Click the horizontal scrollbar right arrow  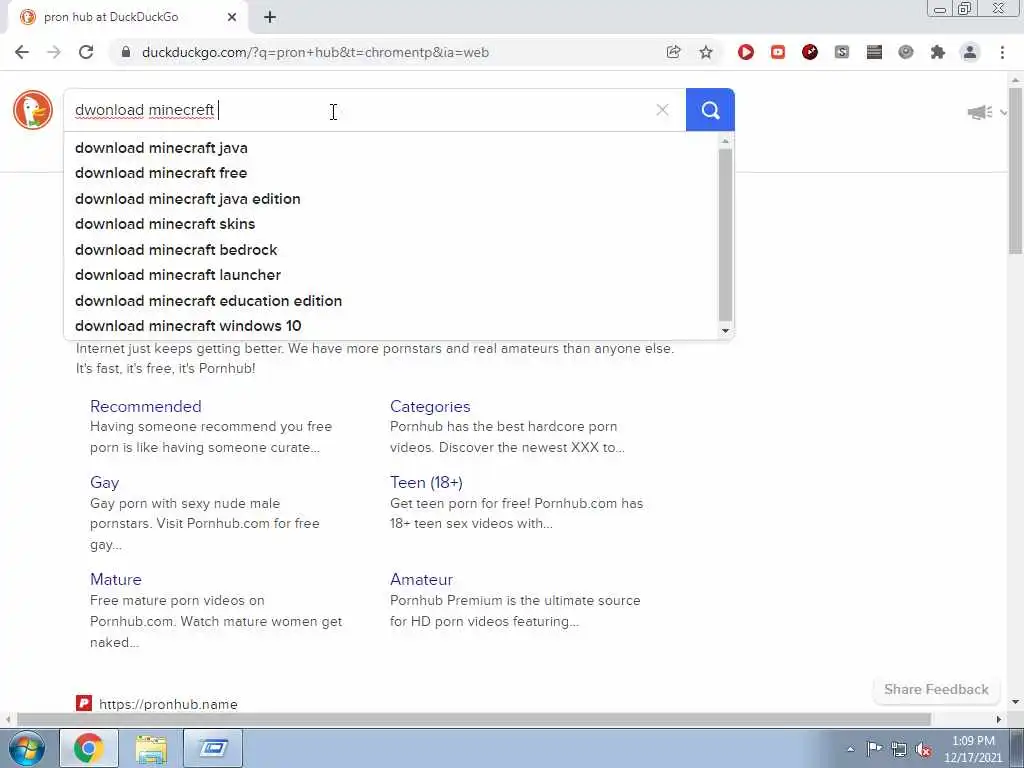pyautogui.click(x=999, y=719)
